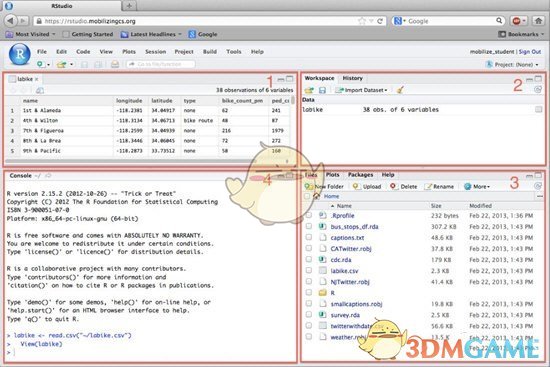Viewport: 550px width, 367px height.
Task: Click the bookmark star in the address bar
Action: 362,21
